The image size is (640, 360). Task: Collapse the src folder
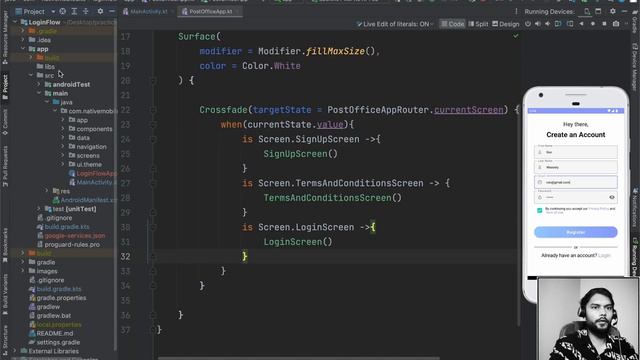[31, 76]
